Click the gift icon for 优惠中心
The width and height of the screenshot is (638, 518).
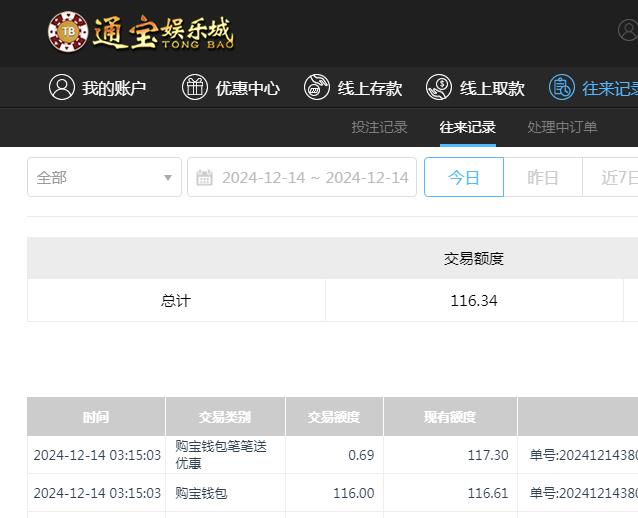pos(195,87)
